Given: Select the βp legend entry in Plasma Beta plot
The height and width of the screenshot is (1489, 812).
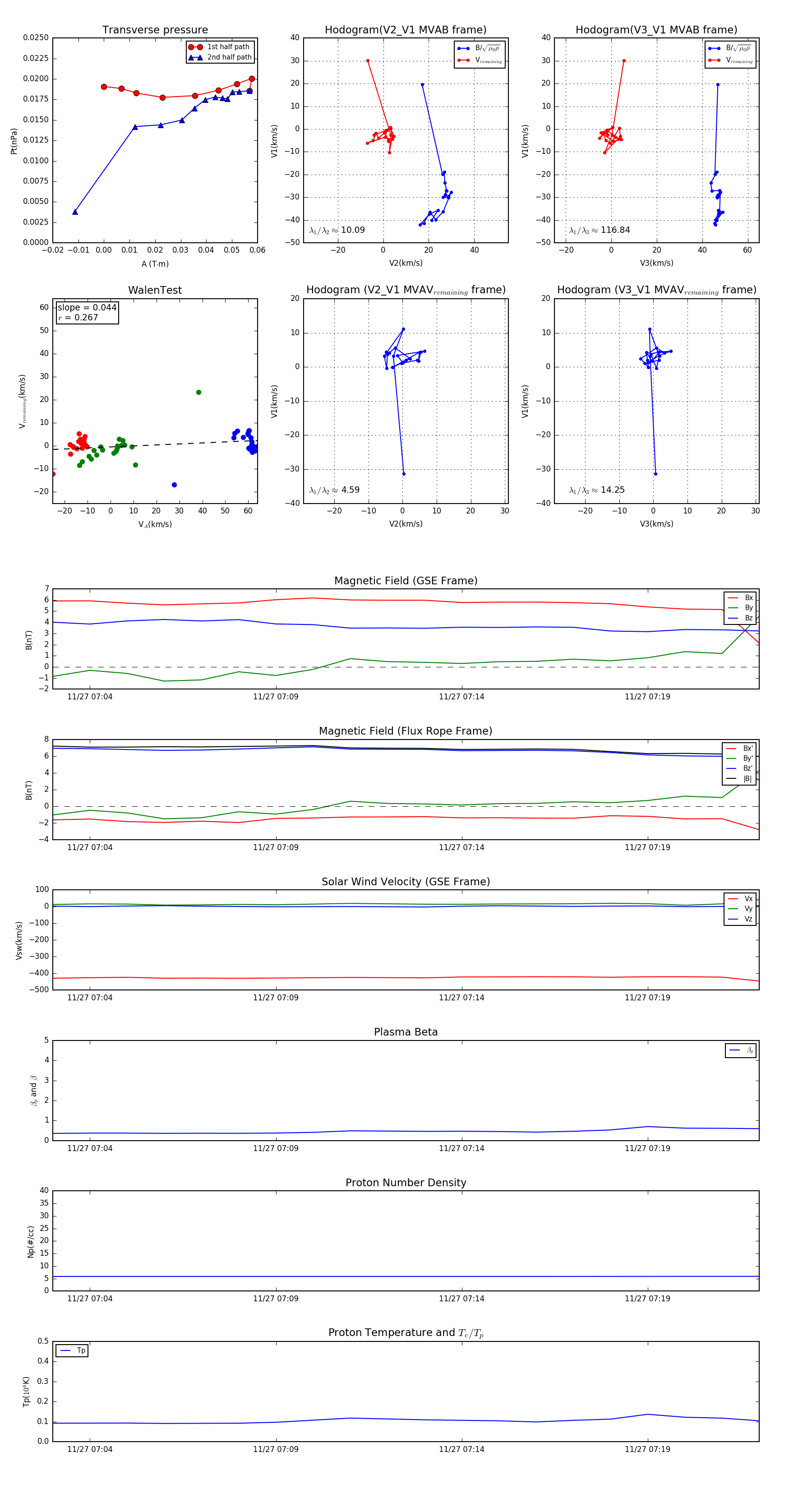Looking at the screenshot, I should pyautogui.click(x=741, y=1050).
